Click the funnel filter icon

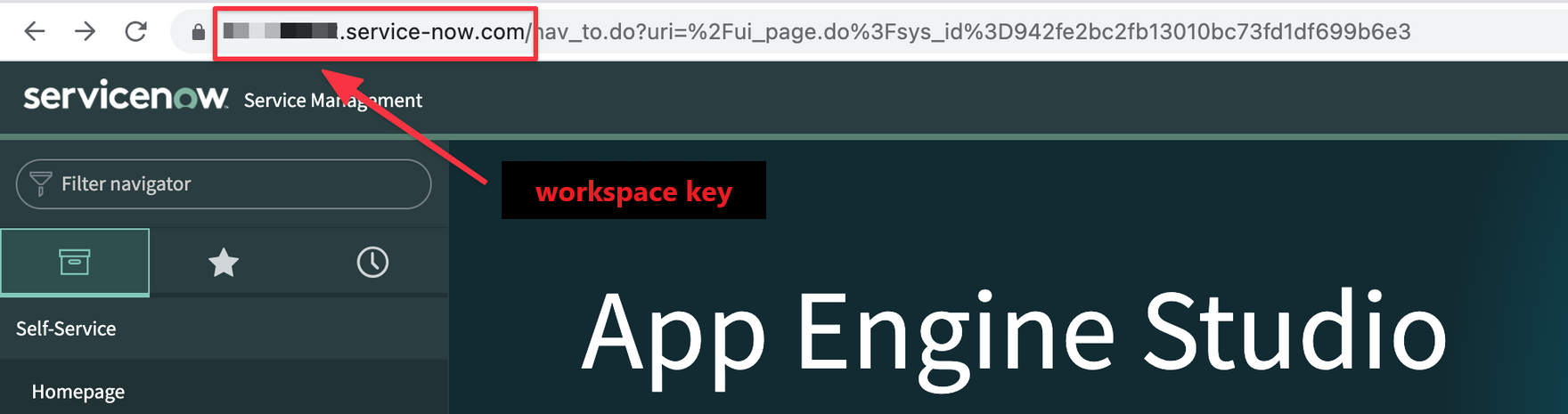coord(40,183)
